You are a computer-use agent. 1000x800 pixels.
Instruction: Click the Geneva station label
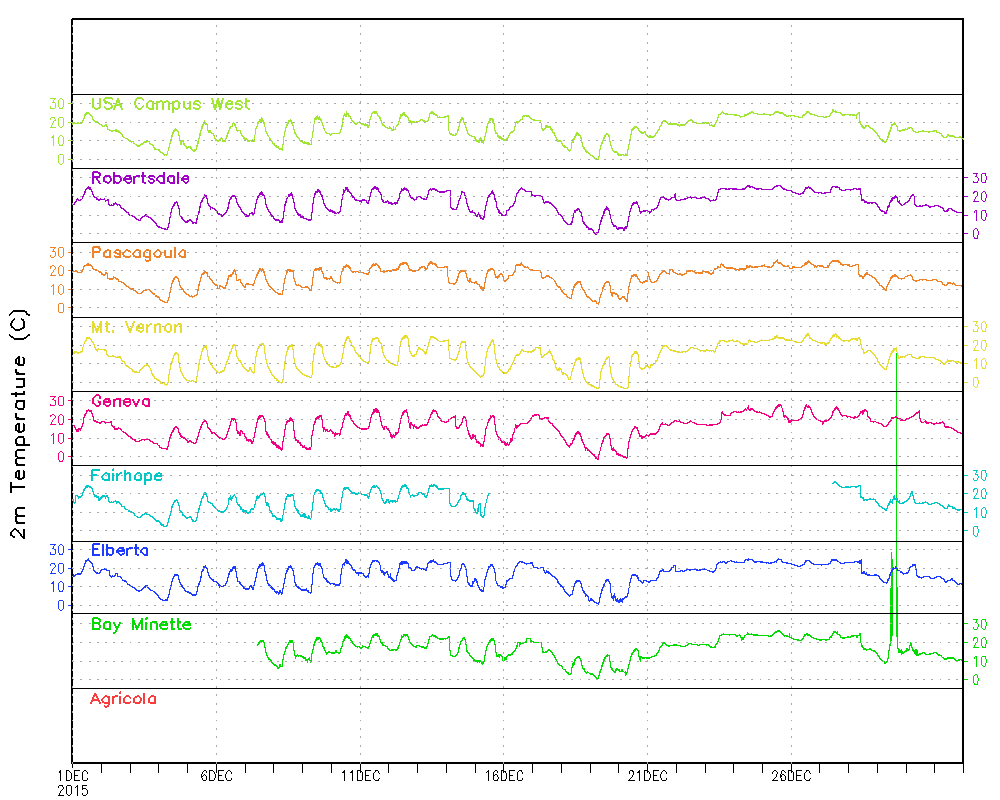121,401
